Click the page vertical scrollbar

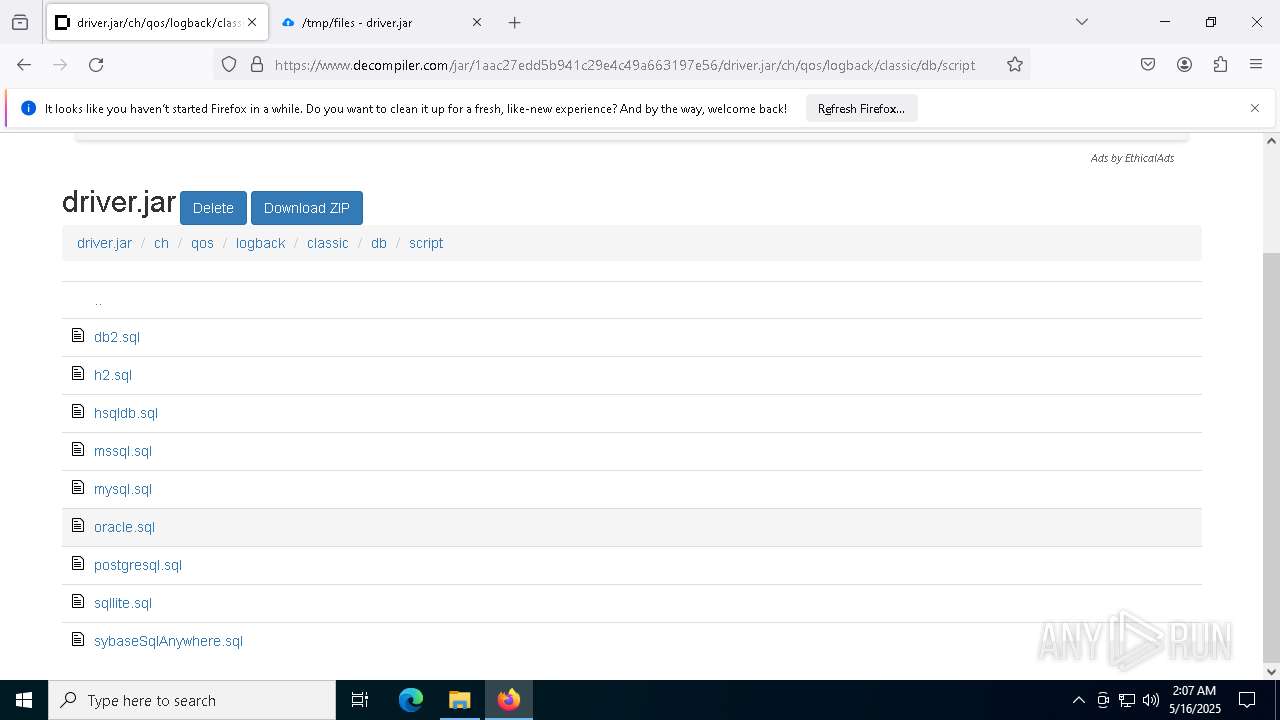tap(1271, 457)
